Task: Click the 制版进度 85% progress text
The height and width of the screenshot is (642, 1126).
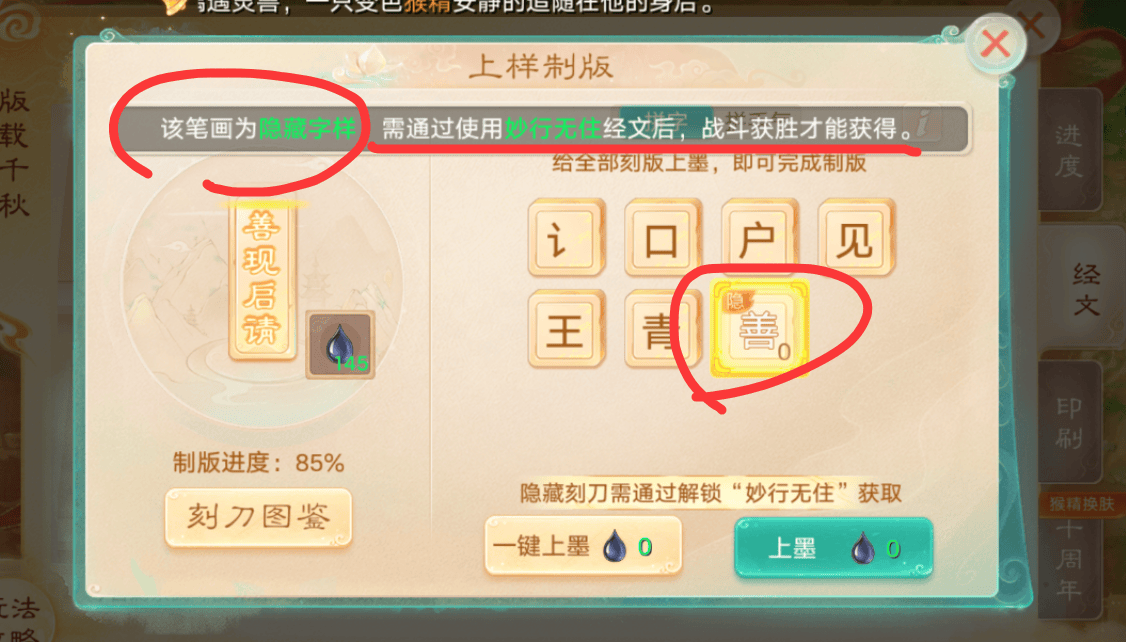Action: pos(259,462)
